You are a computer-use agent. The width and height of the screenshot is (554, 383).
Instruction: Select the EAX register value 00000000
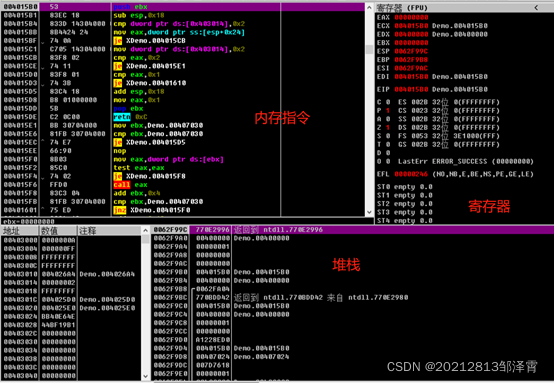[411, 17]
